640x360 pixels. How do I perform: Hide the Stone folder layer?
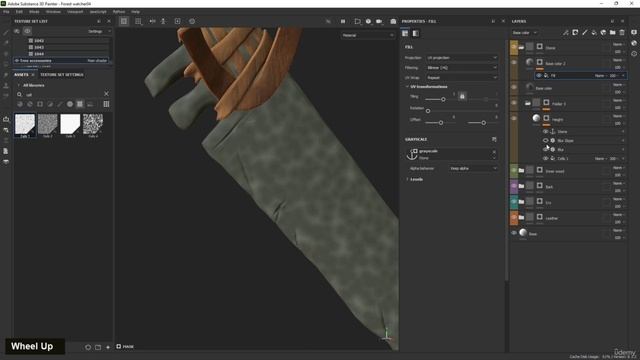point(514,47)
